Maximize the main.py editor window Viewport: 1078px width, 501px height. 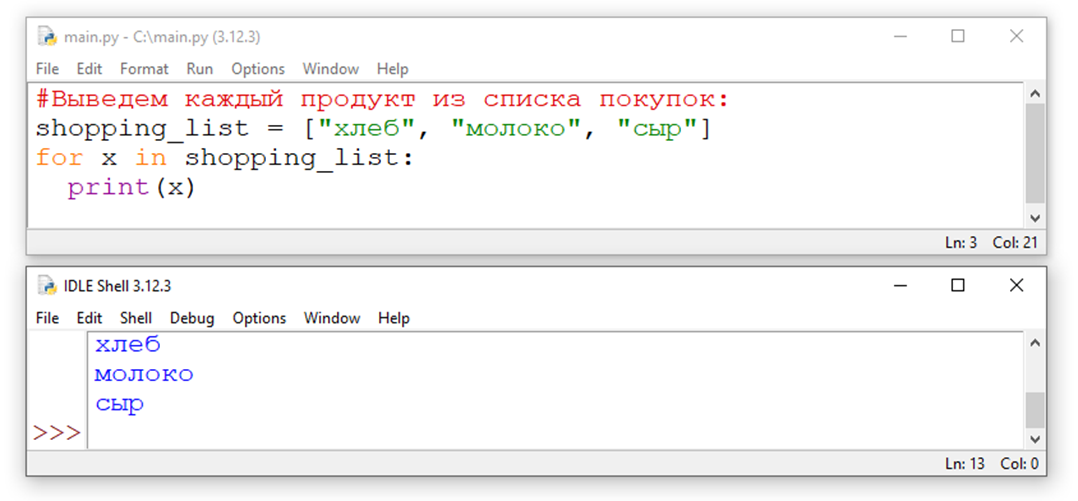(958, 36)
